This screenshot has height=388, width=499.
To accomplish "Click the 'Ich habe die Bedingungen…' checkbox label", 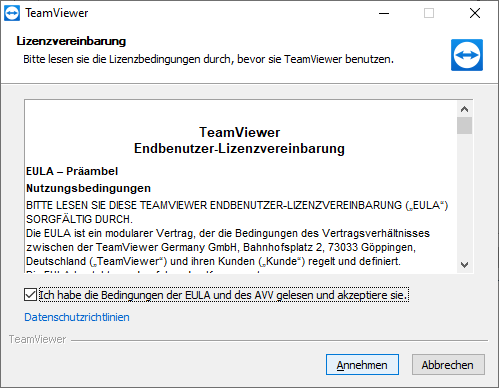I will tap(224, 295).
